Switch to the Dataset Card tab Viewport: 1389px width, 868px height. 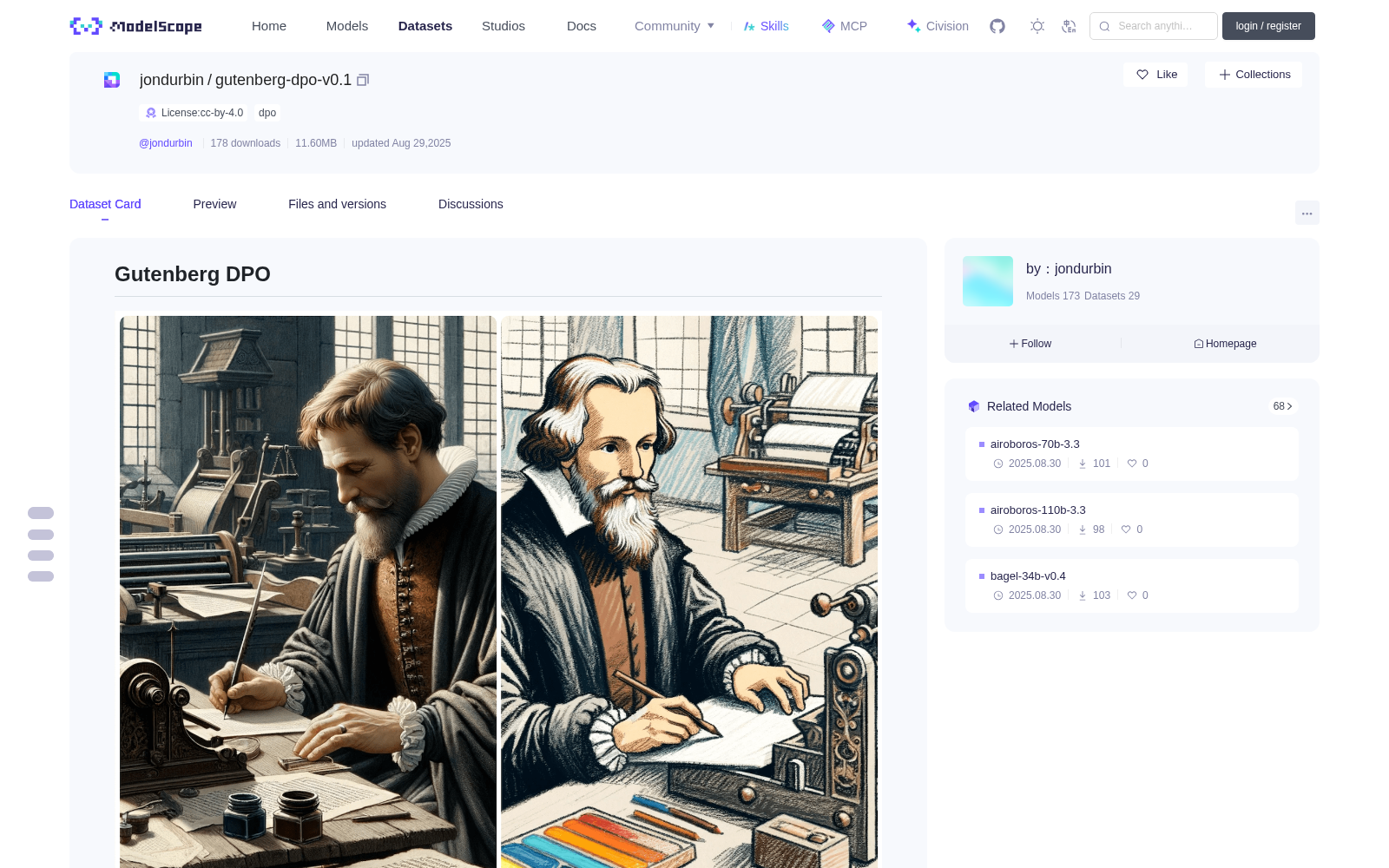pos(105,204)
